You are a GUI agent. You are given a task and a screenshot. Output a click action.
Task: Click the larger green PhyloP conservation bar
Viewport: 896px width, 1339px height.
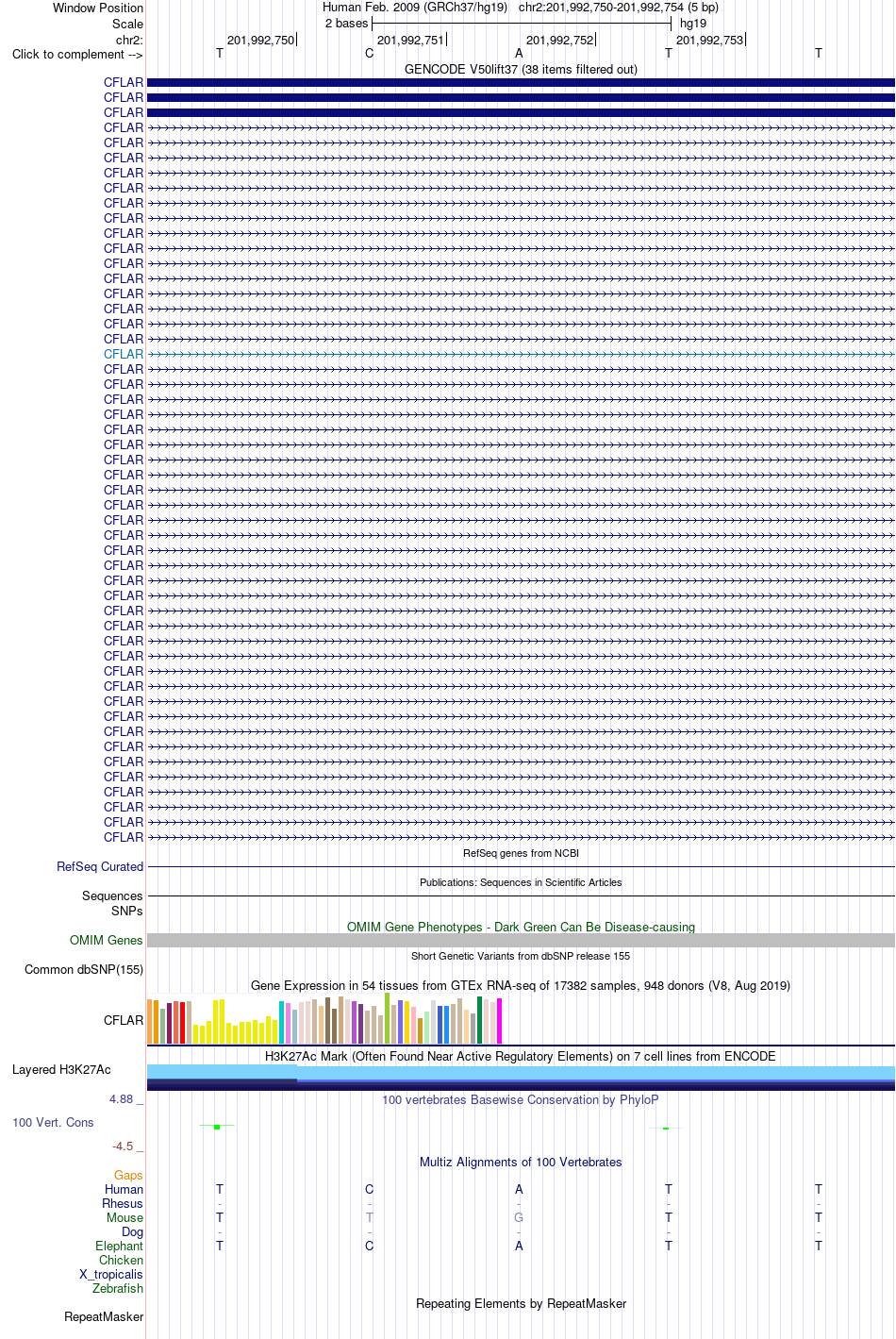click(x=217, y=1128)
